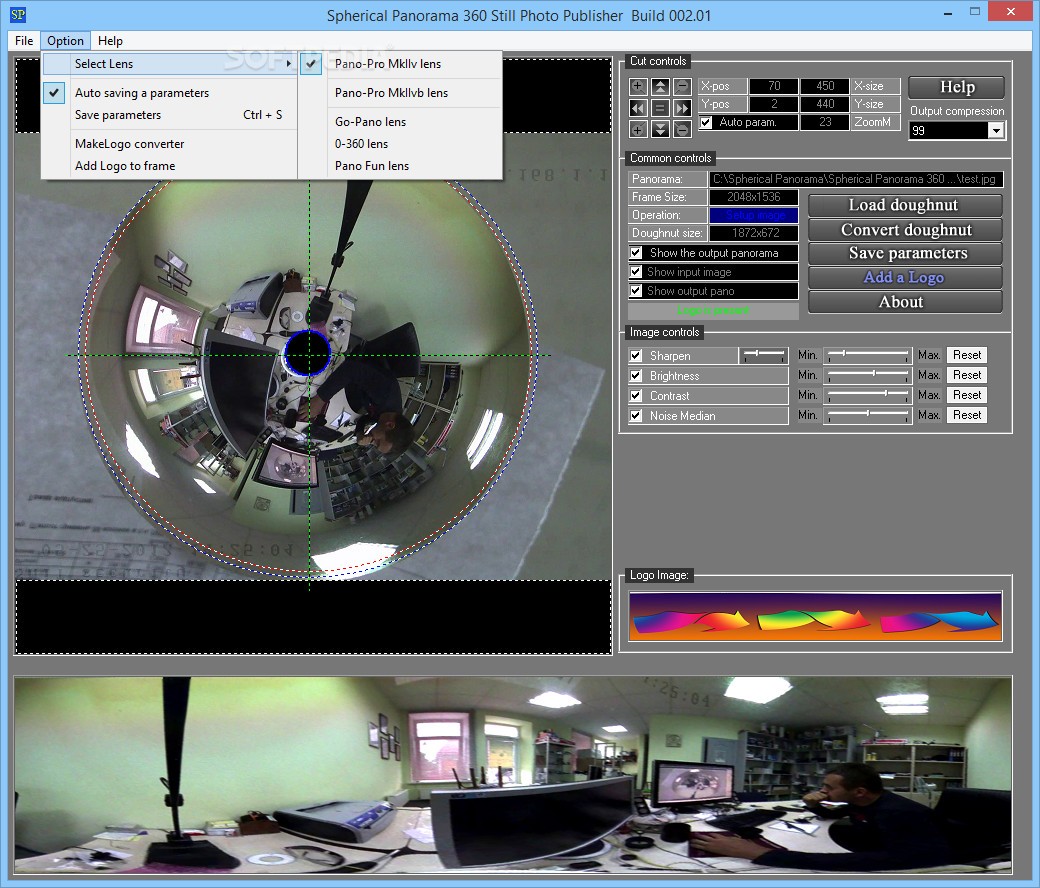Toggle the Auto param. checkbox

[706, 122]
